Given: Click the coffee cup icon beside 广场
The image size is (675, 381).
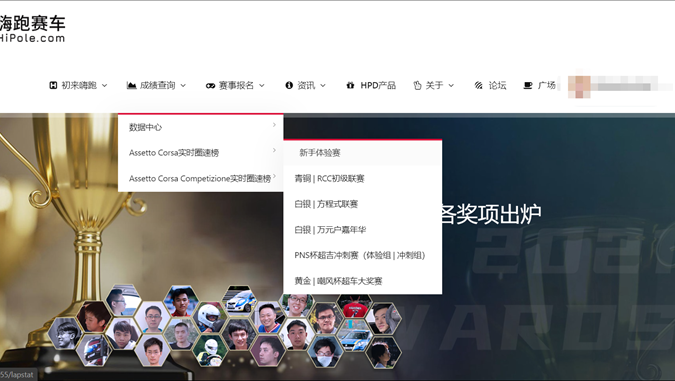Looking at the screenshot, I should pyautogui.click(x=528, y=85).
